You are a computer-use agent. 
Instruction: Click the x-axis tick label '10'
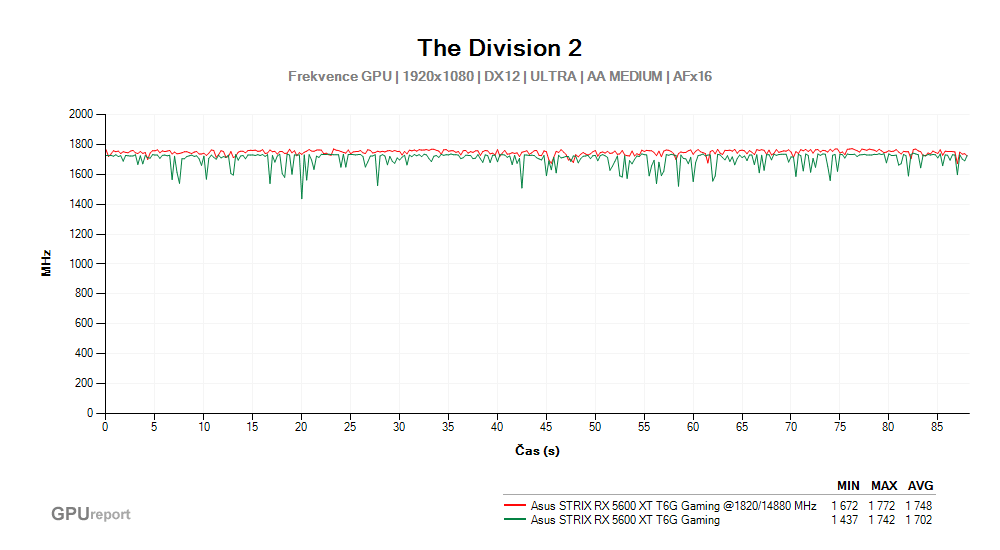coord(203,427)
